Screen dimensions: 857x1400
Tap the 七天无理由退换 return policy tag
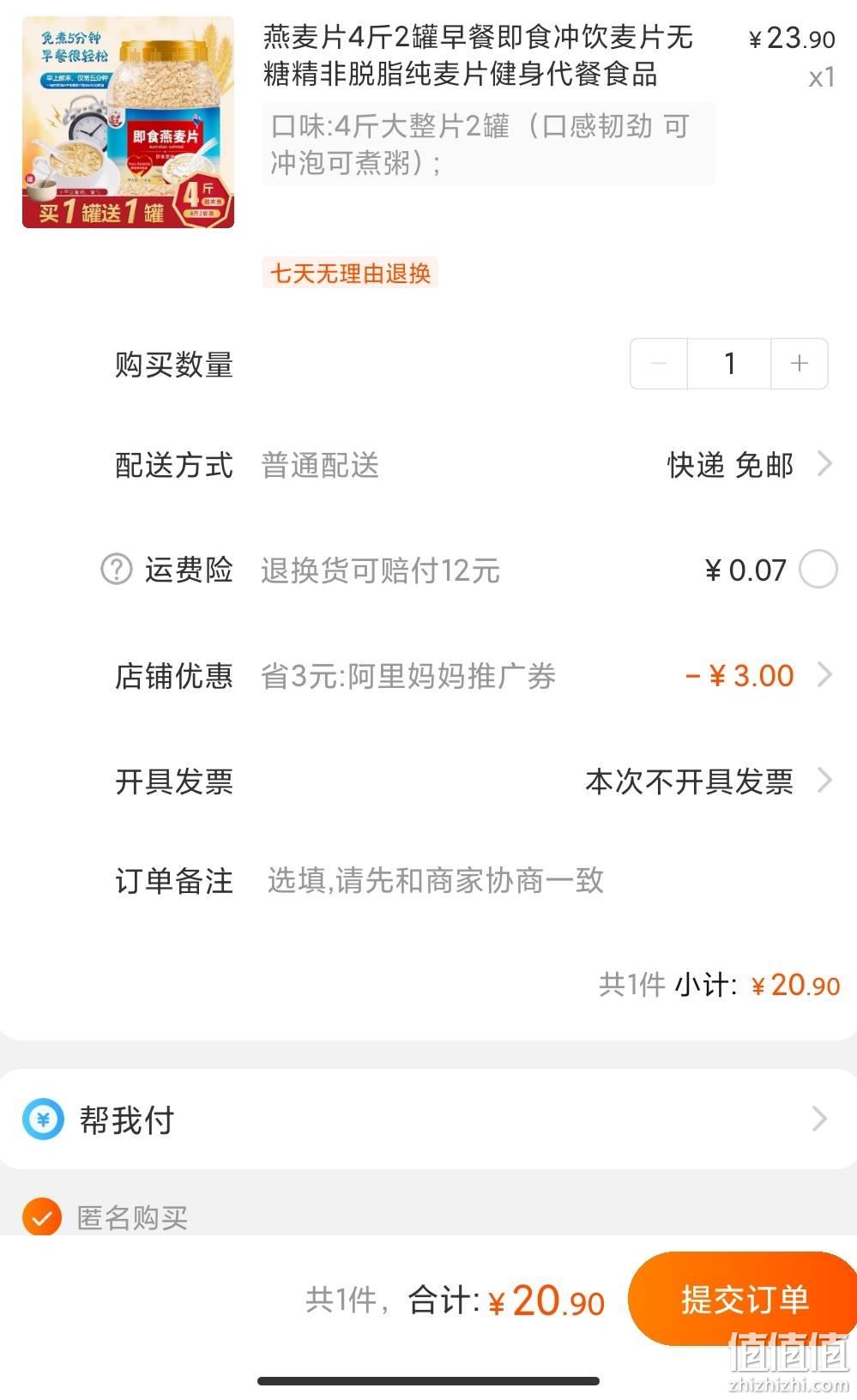(x=350, y=273)
